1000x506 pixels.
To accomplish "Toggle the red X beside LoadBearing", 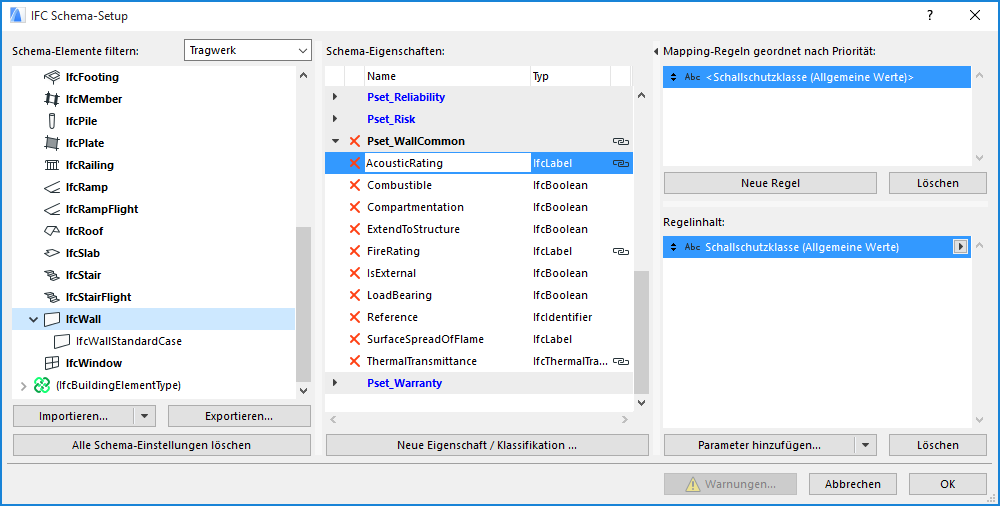I will 354,295.
